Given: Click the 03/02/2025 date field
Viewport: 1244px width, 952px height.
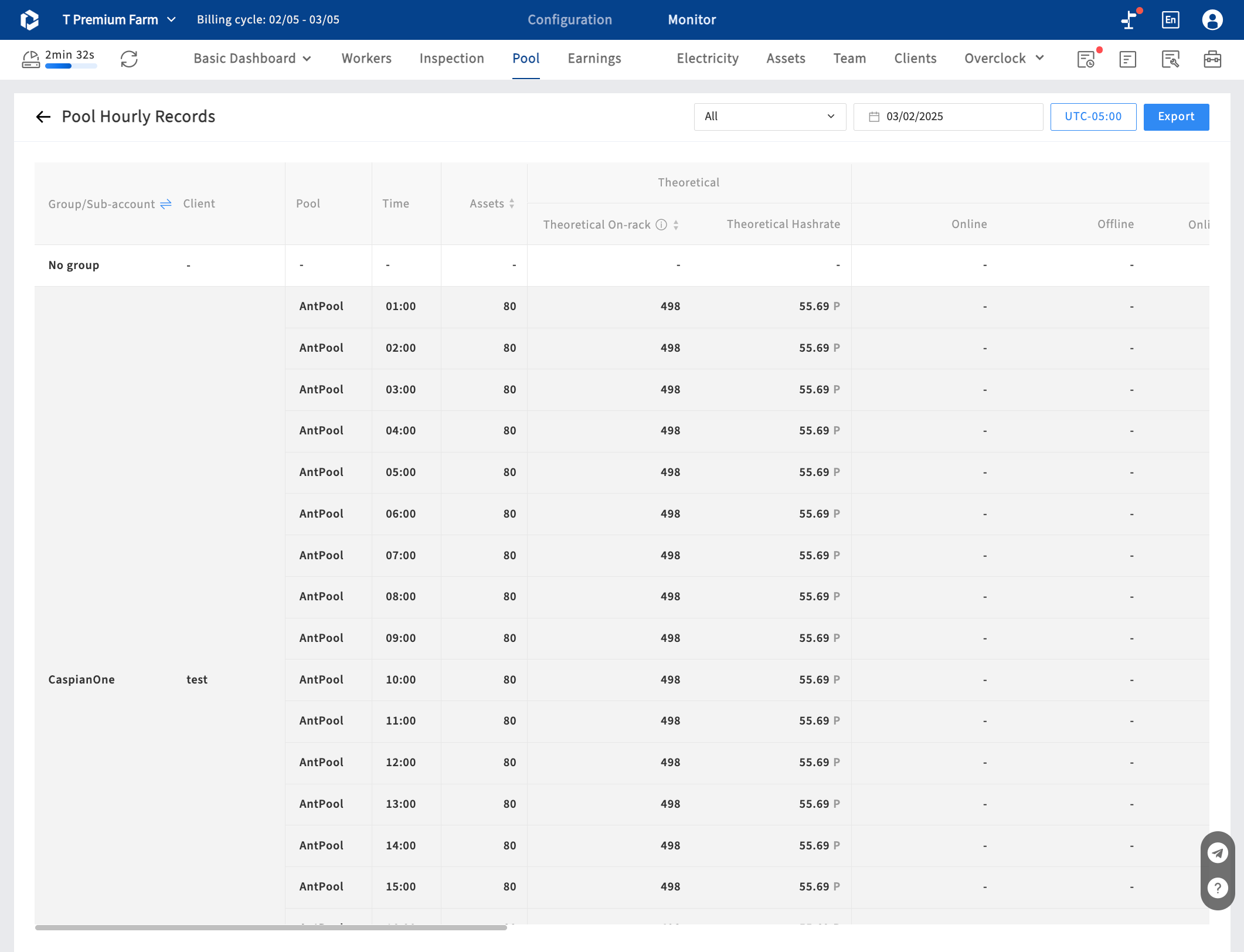Looking at the screenshot, I should (948, 117).
